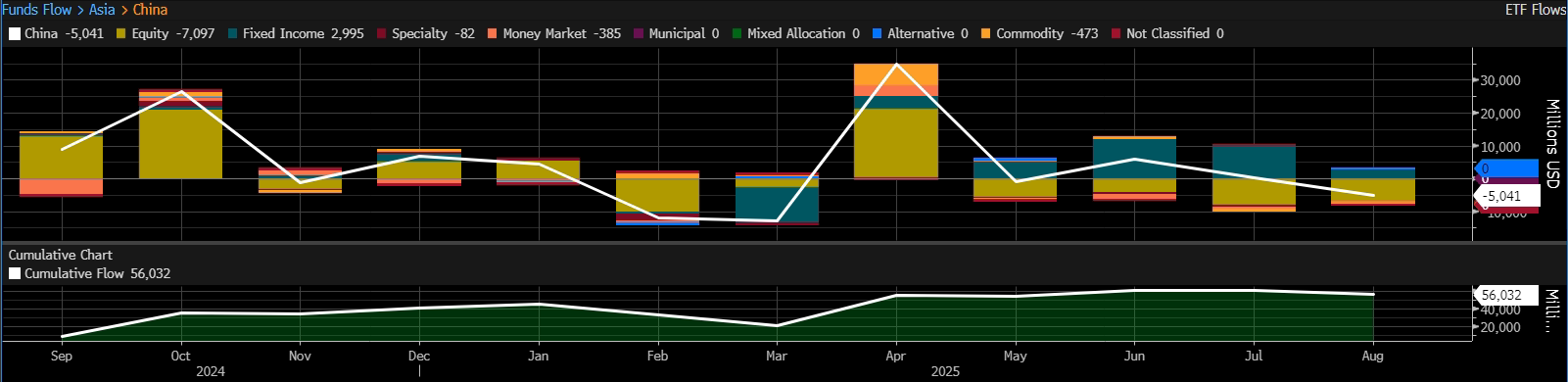Click the Cumulative Chart heading
The width and height of the screenshot is (1568, 382).
[61, 255]
